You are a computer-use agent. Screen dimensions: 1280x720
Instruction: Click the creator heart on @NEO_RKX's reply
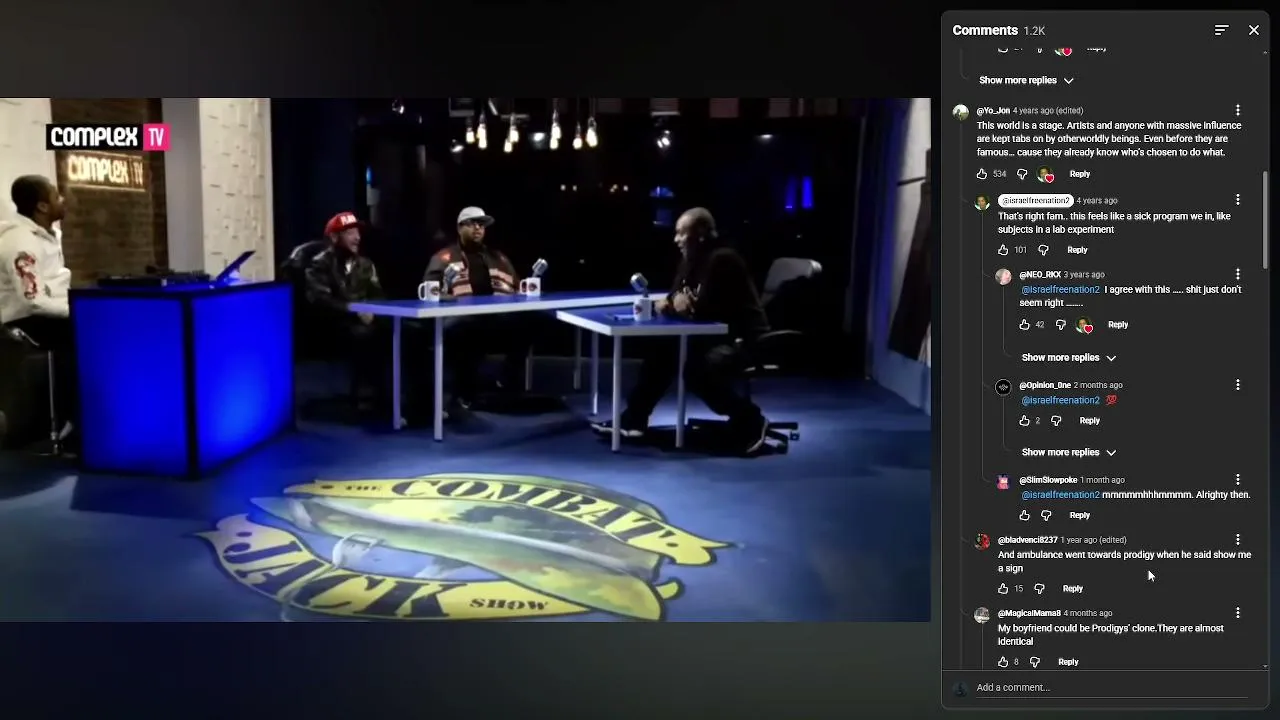(1085, 326)
